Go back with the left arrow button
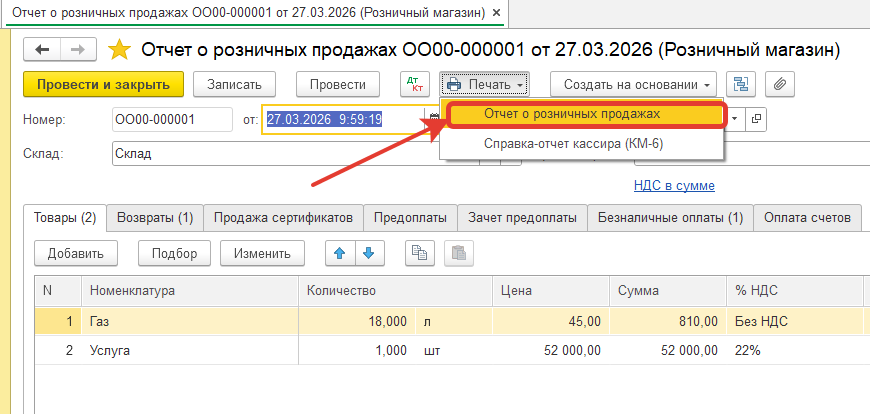870x414 pixels. (42, 49)
